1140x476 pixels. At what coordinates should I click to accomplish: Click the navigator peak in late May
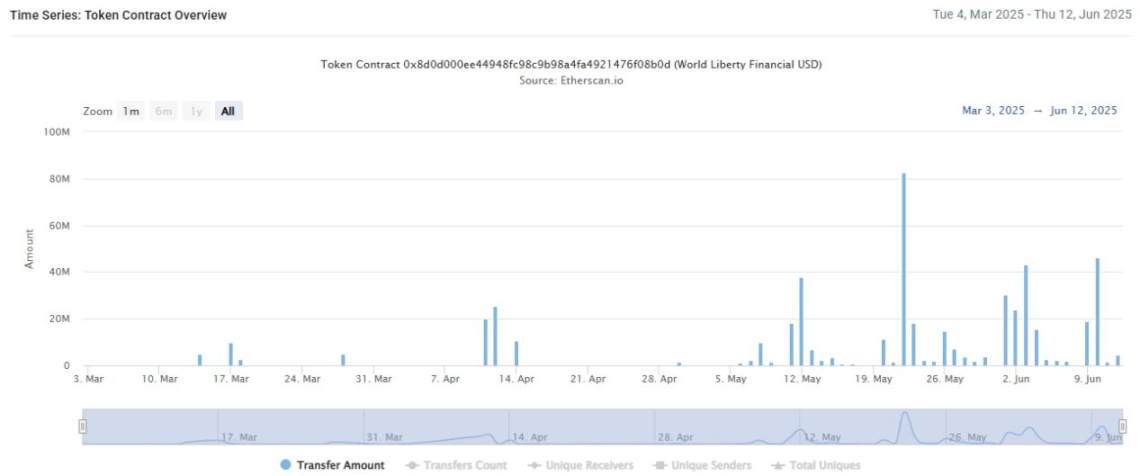click(x=904, y=417)
